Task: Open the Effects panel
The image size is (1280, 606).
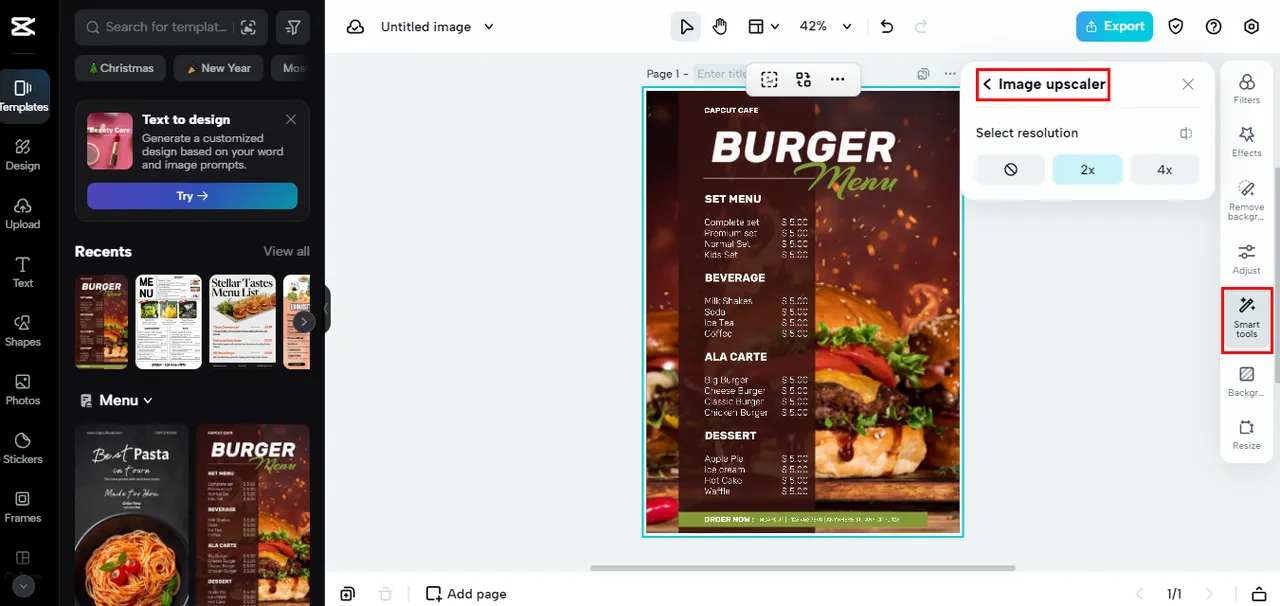Action: pyautogui.click(x=1246, y=141)
